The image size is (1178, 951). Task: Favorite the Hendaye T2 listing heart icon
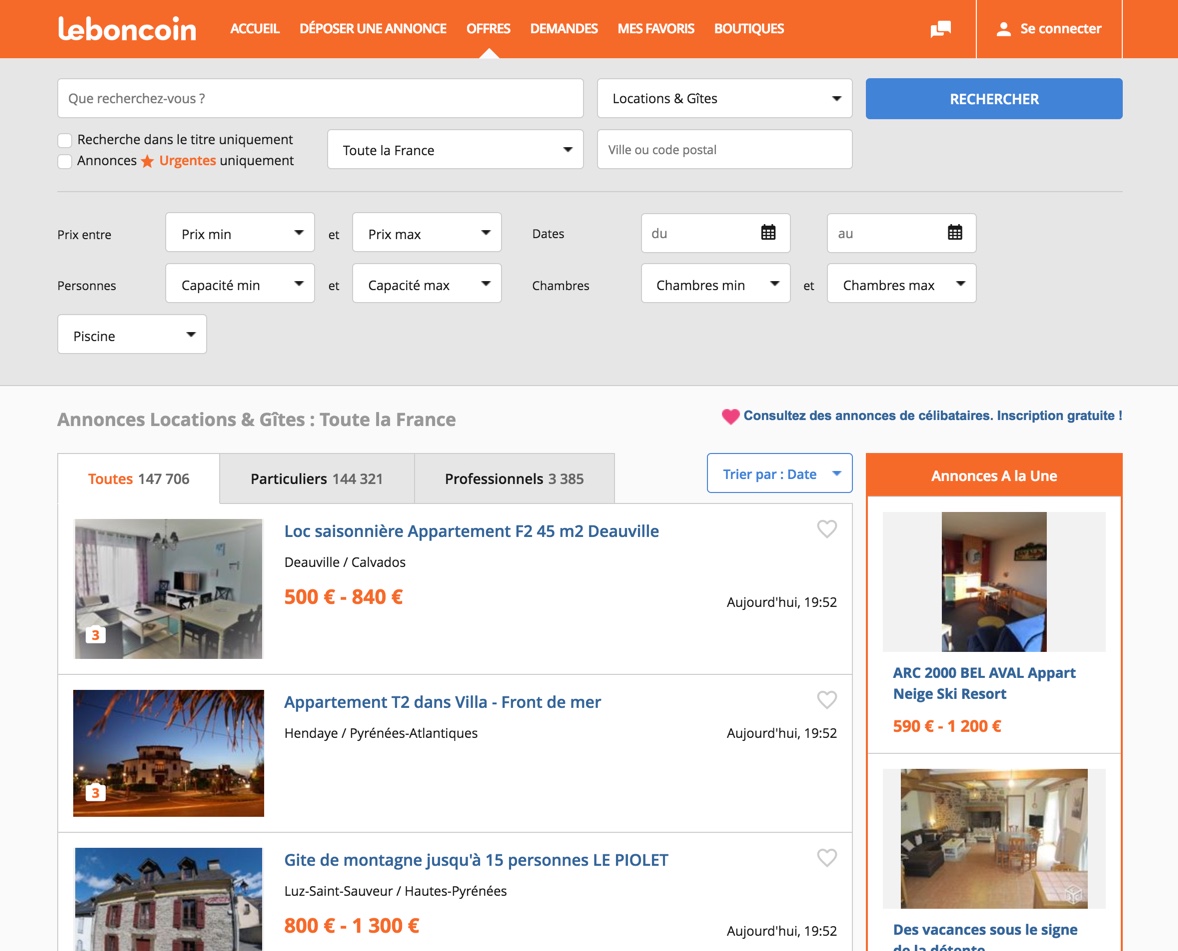pos(827,700)
